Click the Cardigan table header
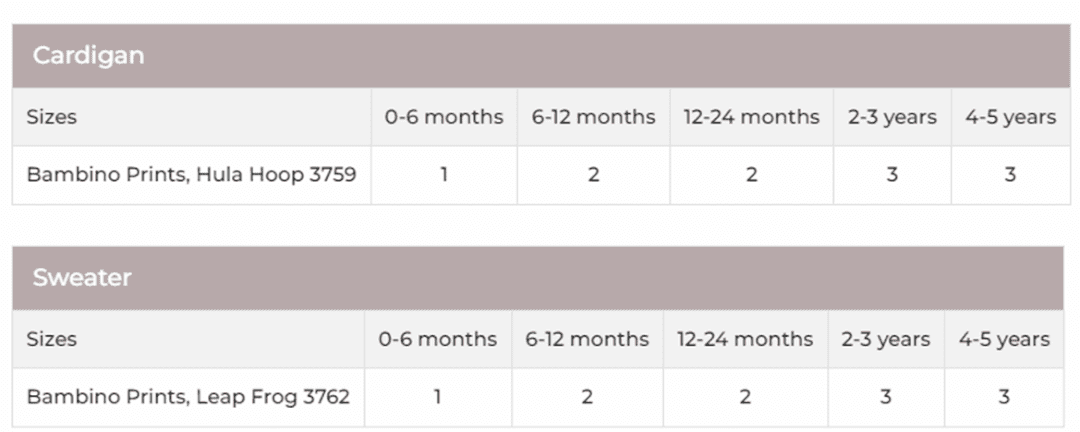 click(x=88, y=56)
